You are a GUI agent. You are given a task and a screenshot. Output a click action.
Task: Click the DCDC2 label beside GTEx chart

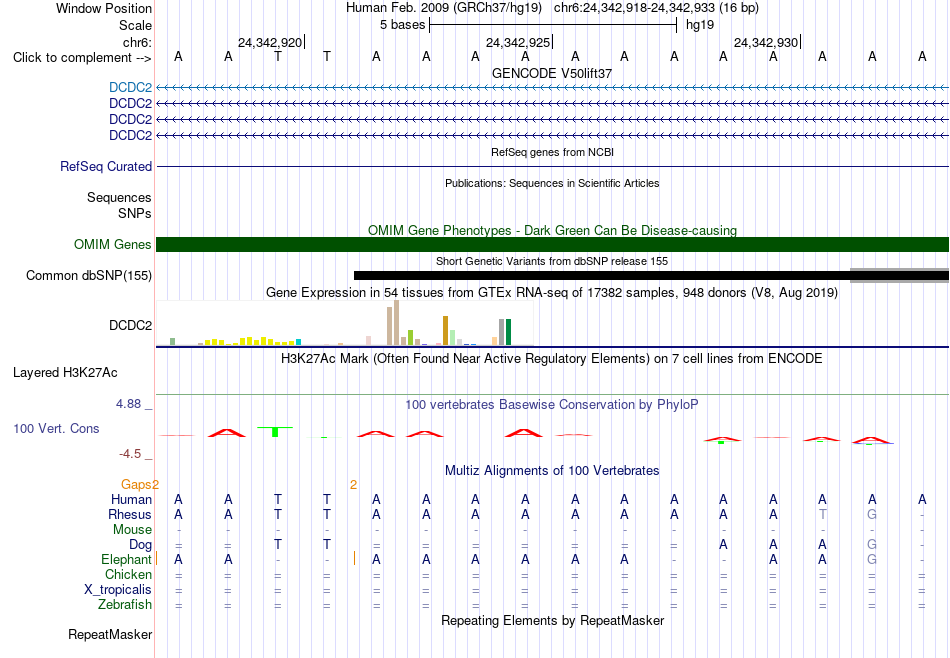pyautogui.click(x=130, y=325)
